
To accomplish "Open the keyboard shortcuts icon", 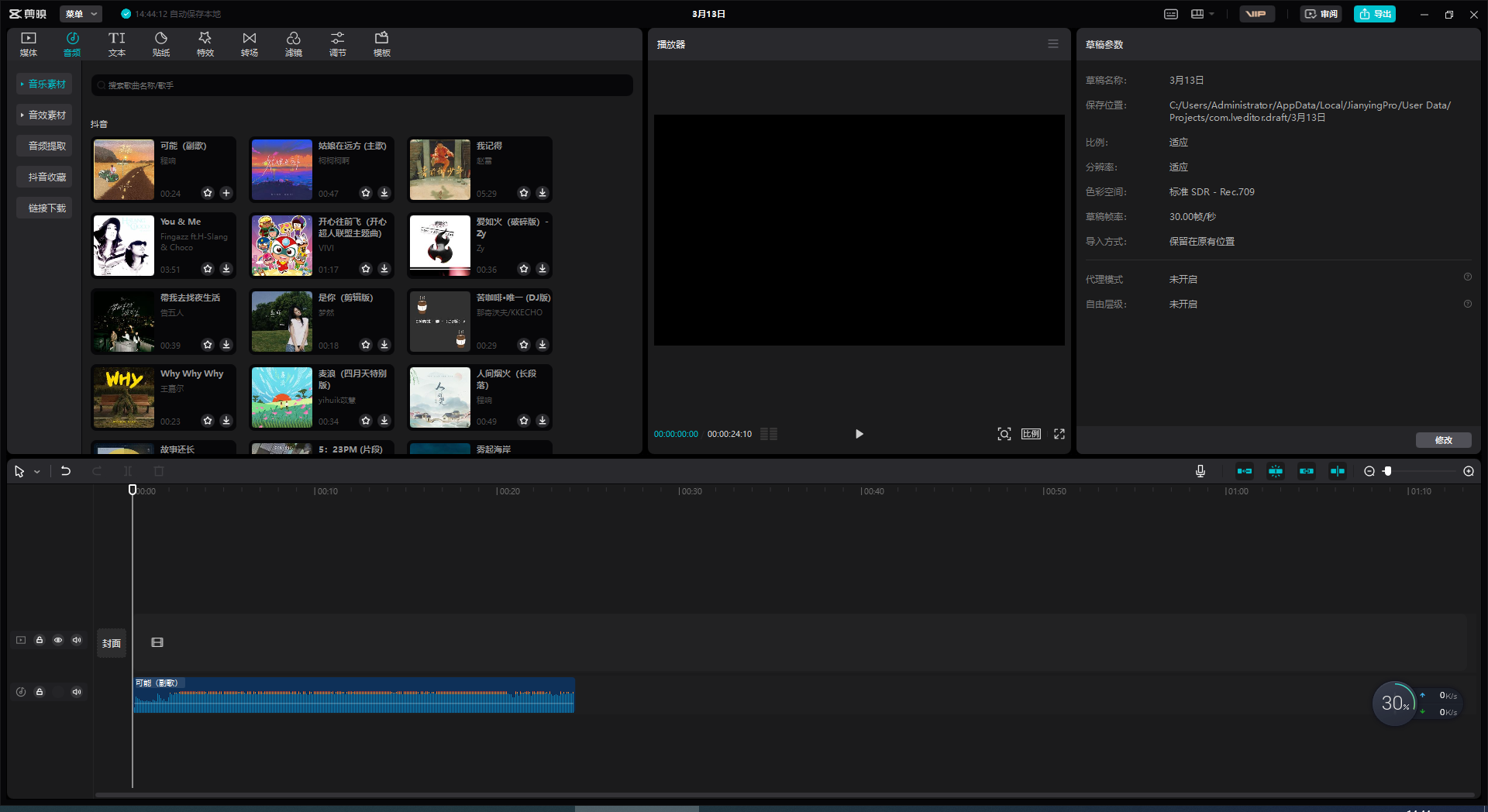I will coord(1171,14).
